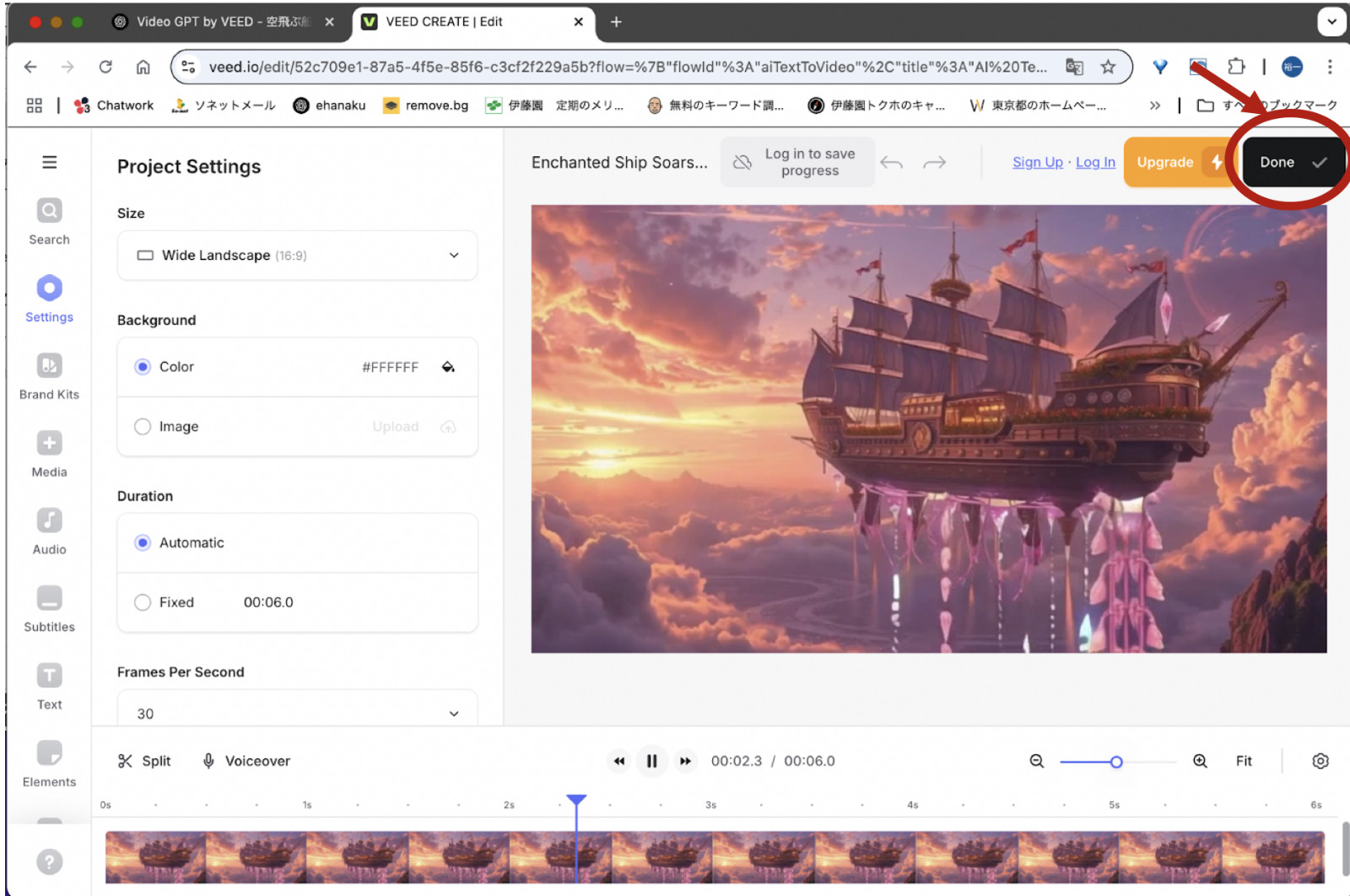Expand the hidden bookmarks chevron

[1155, 105]
